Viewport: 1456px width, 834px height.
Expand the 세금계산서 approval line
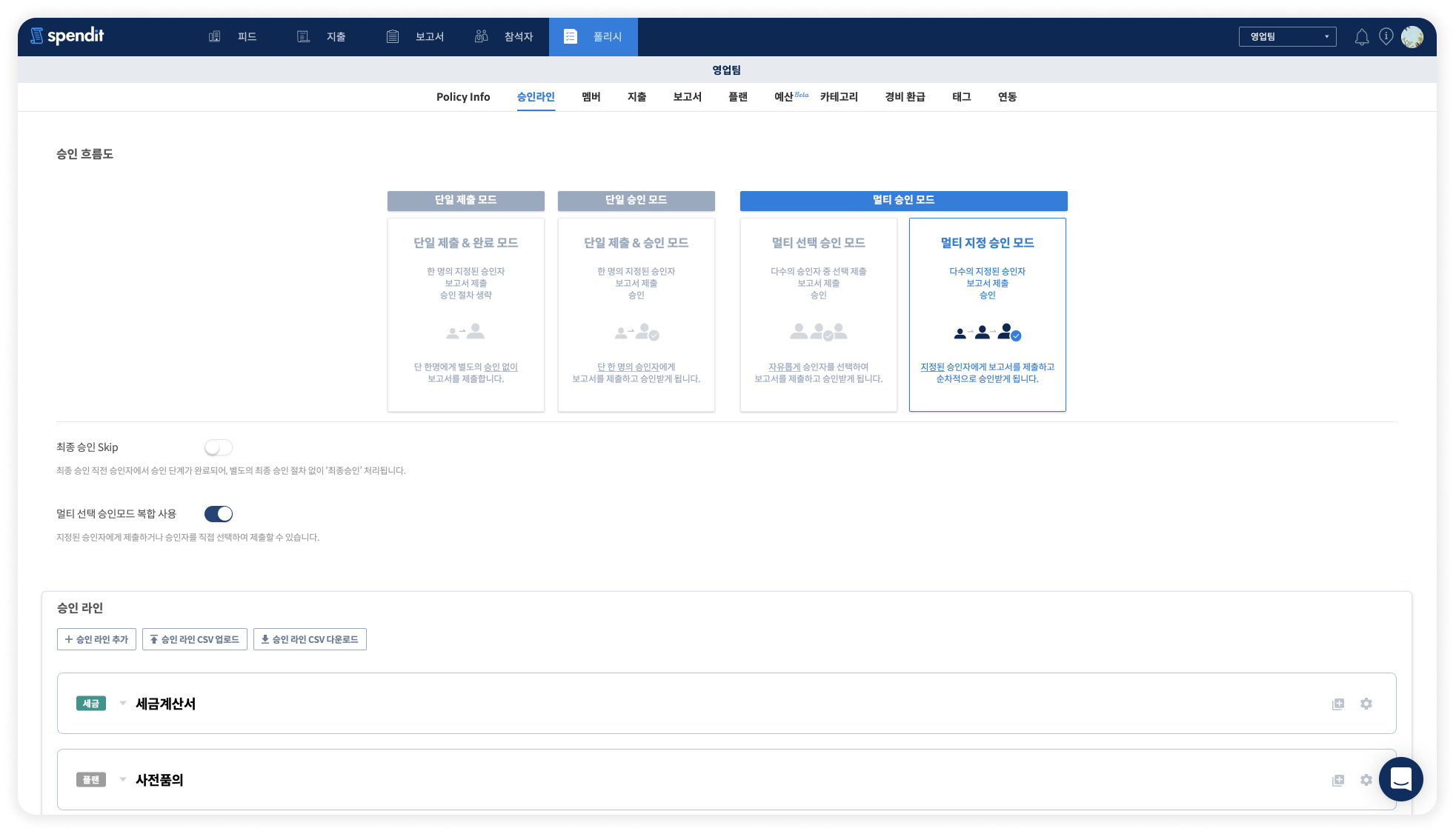(x=123, y=703)
